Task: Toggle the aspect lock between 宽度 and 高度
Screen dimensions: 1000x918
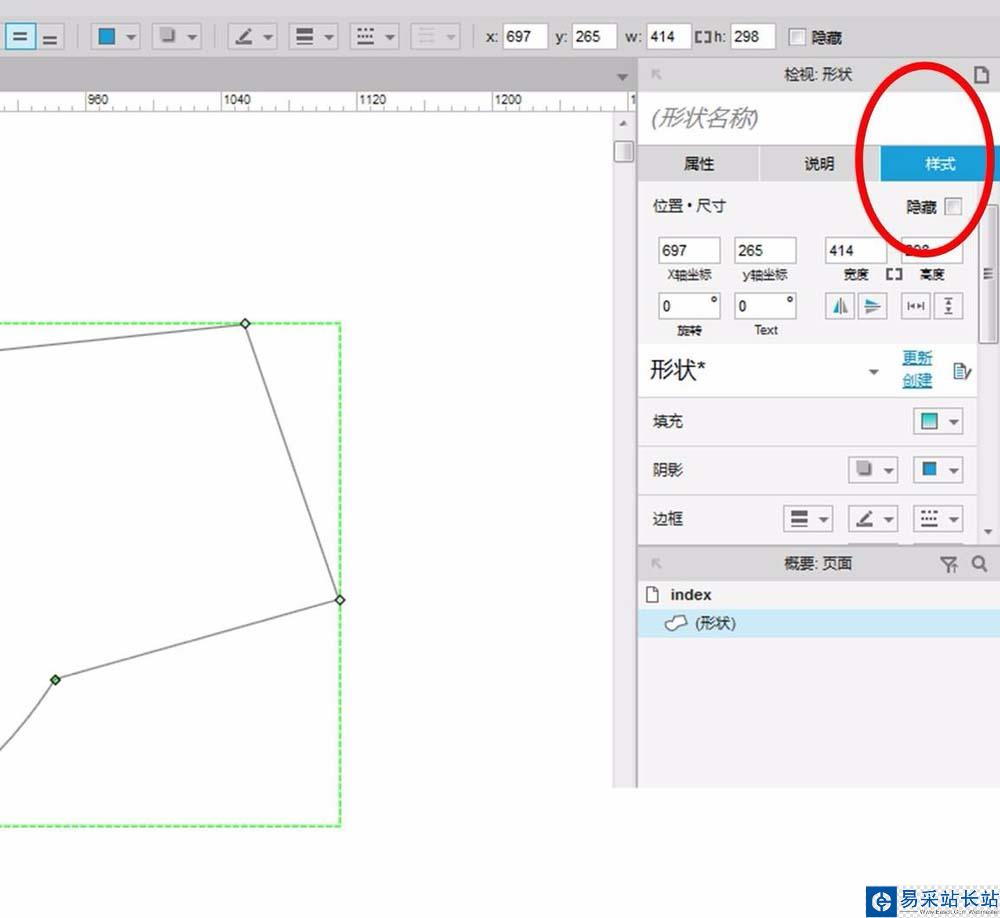Action: pos(894,274)
